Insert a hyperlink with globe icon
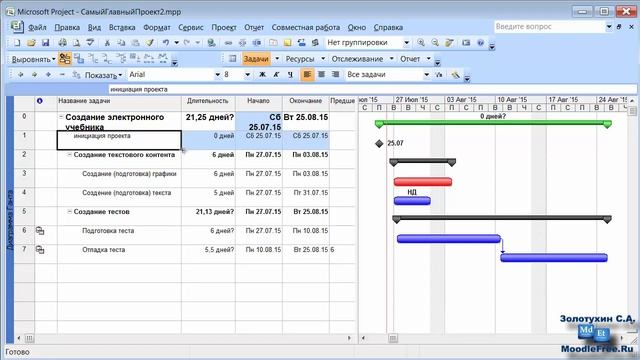 [x=211, y=42]
